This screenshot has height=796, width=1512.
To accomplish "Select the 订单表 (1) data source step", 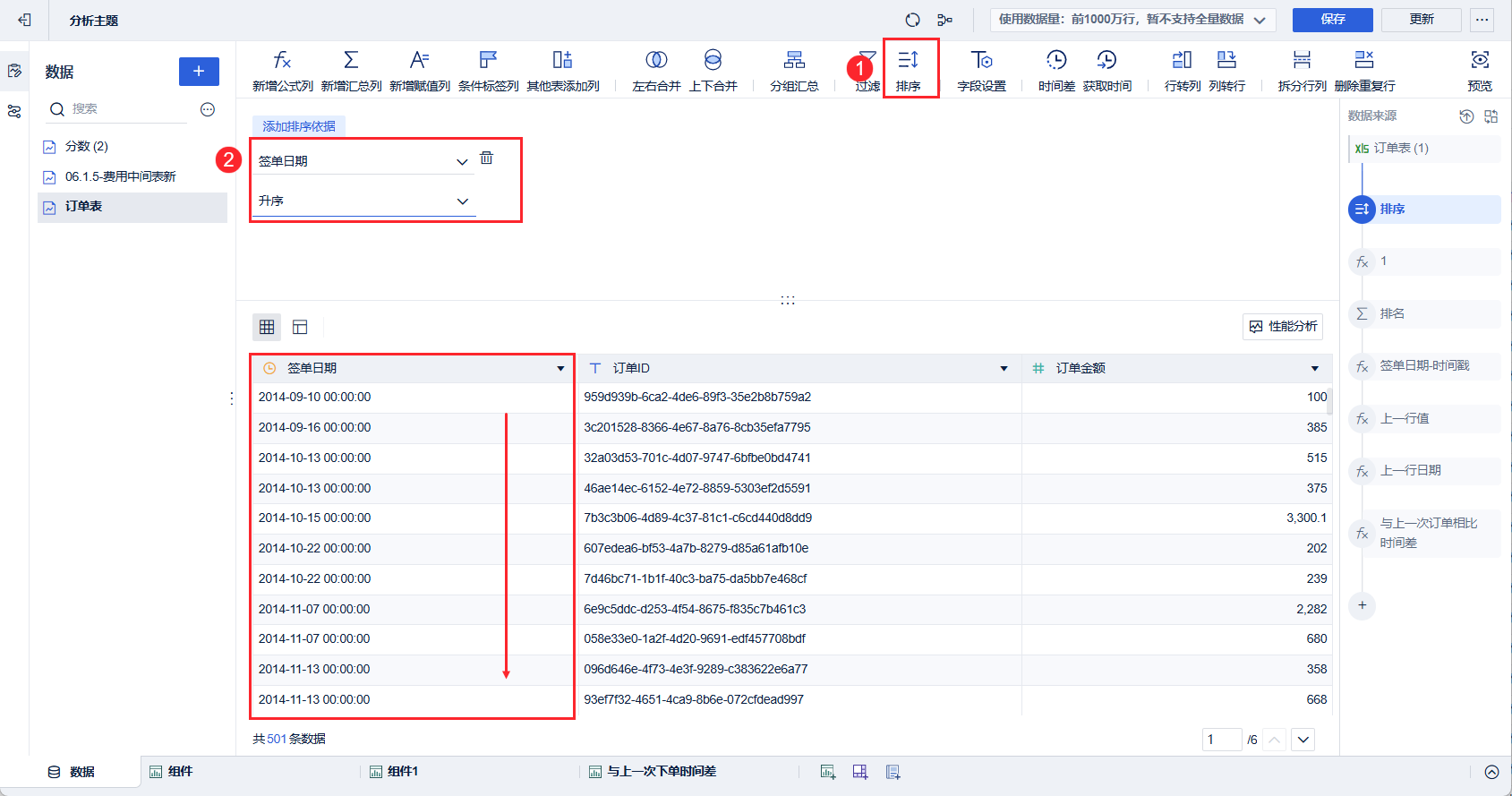I will [x=1426, y=149].
